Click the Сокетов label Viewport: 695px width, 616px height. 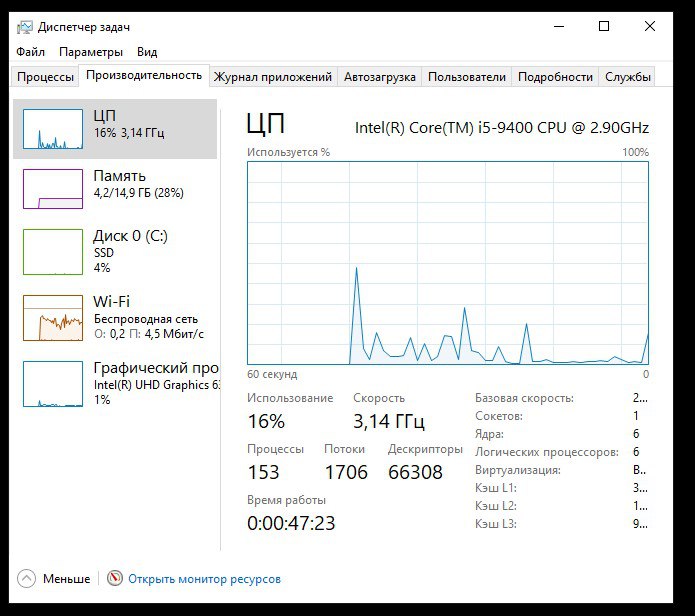pos(499,416)
